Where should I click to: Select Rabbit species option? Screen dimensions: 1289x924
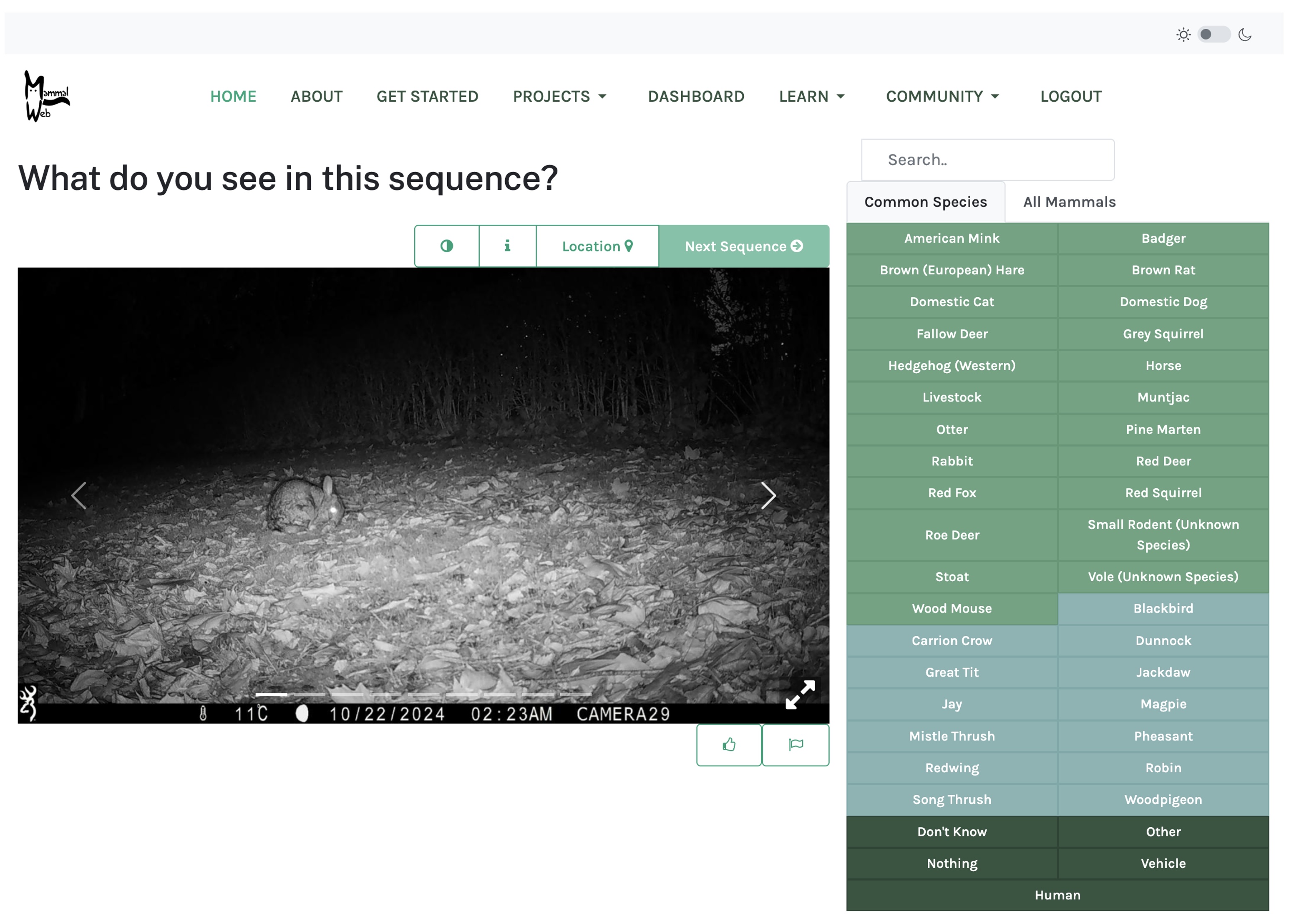pyautogui.click(x=952, y=461)
